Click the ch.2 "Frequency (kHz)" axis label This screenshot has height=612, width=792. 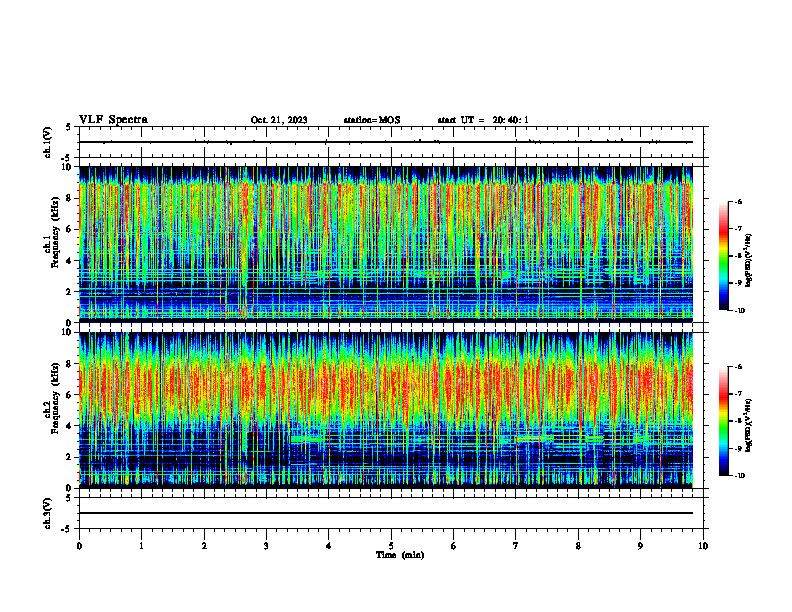(55, 398)
